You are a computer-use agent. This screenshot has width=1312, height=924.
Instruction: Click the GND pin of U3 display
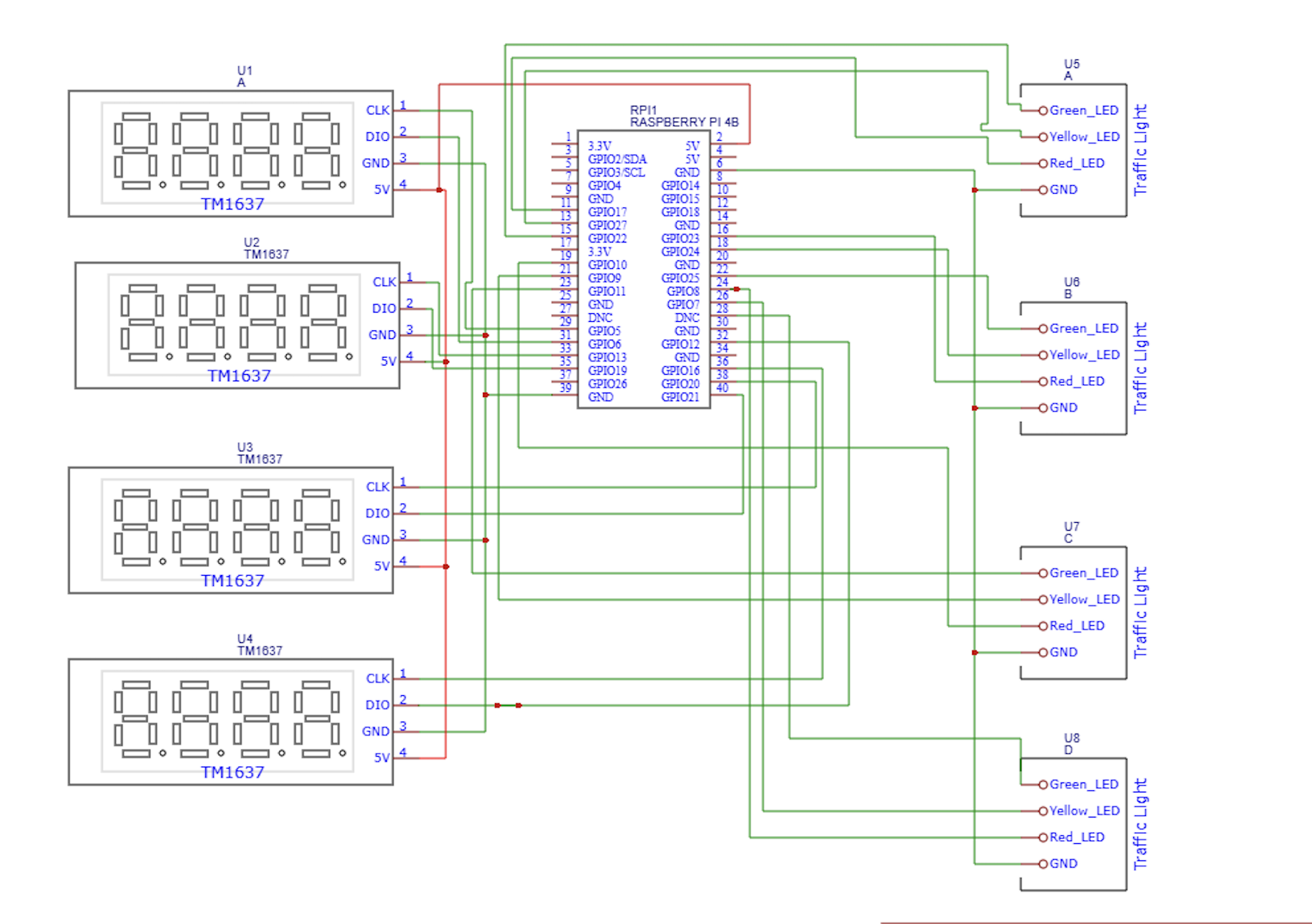pyautogui.click(x=376, y=540)
